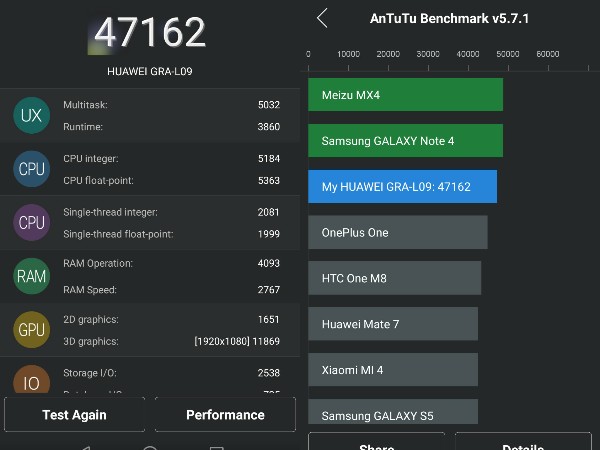Open the Details button
600x450 pixels.
click(x=523, y=442)
